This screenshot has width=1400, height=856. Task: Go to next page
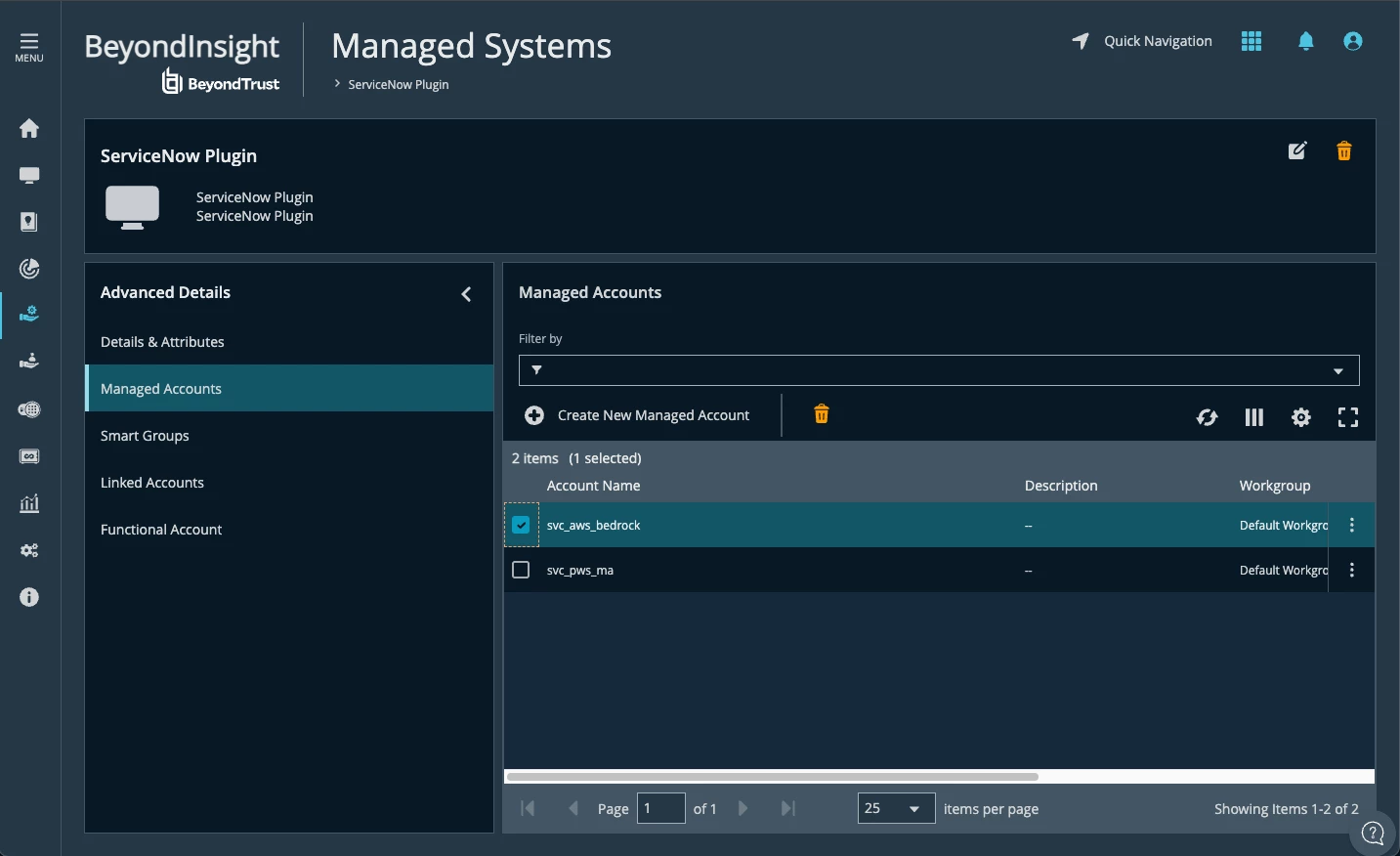(742, 808)
